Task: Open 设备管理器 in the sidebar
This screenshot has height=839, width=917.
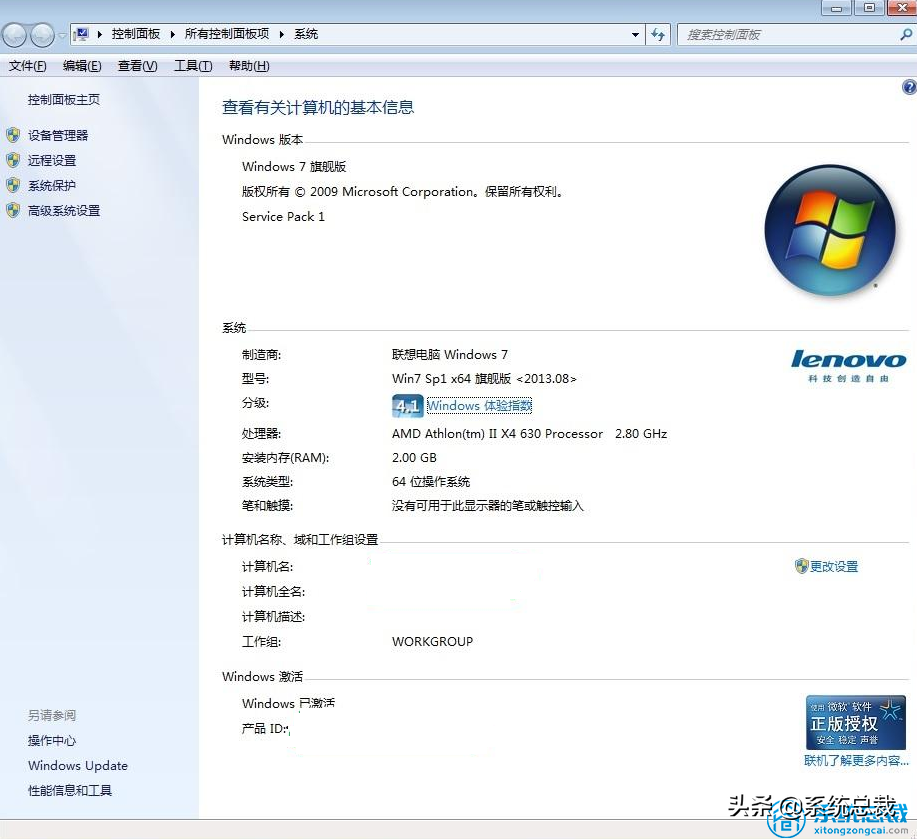Action: point(58,136)
